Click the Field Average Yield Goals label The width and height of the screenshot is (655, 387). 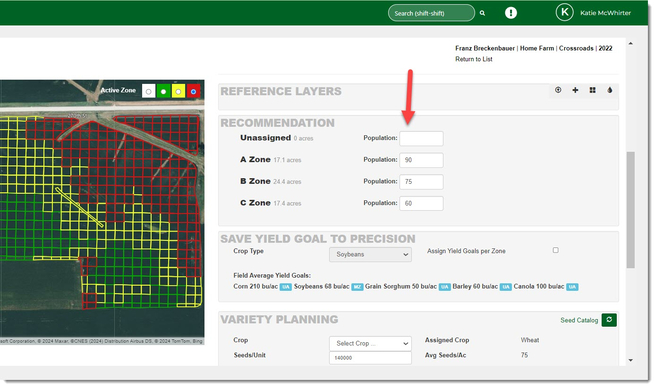(272, 276)
